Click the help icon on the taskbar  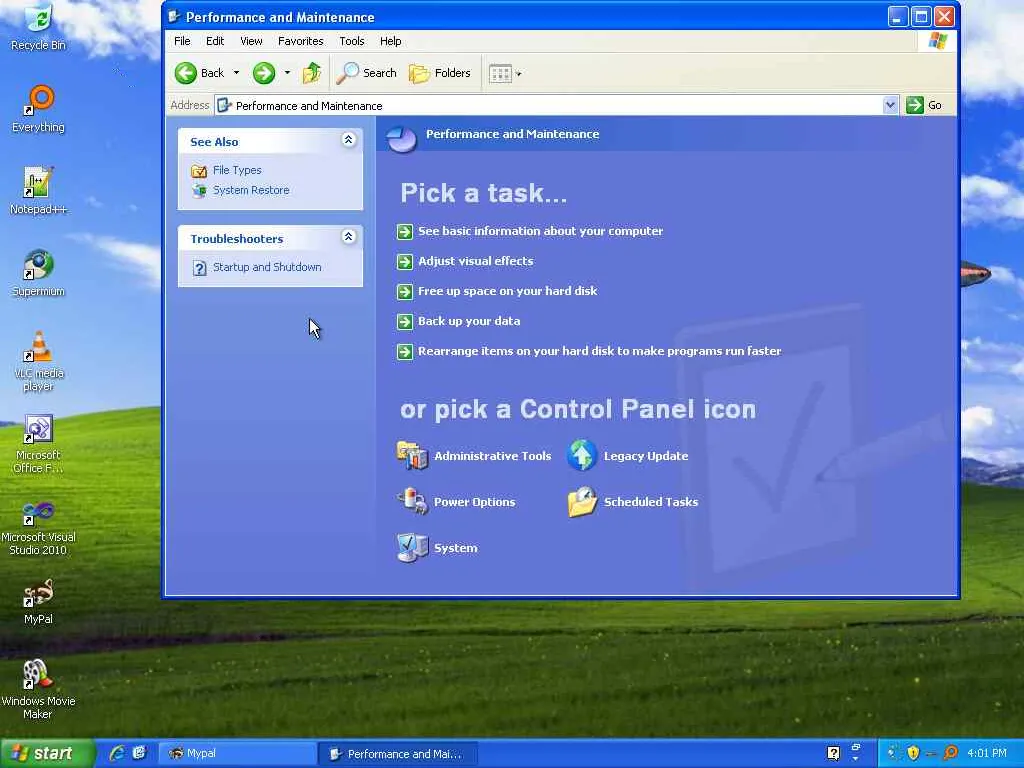(833, 754)
